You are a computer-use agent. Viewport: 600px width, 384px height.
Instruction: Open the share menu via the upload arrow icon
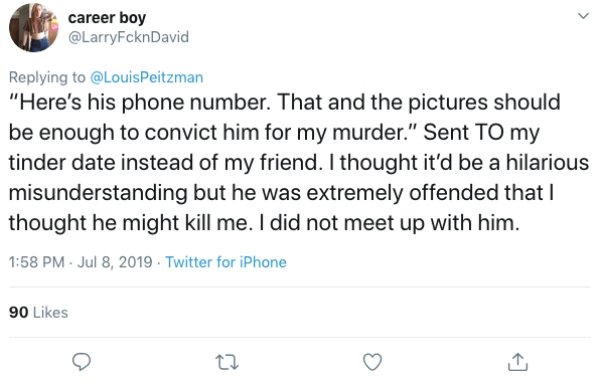[x=518, y=362]
